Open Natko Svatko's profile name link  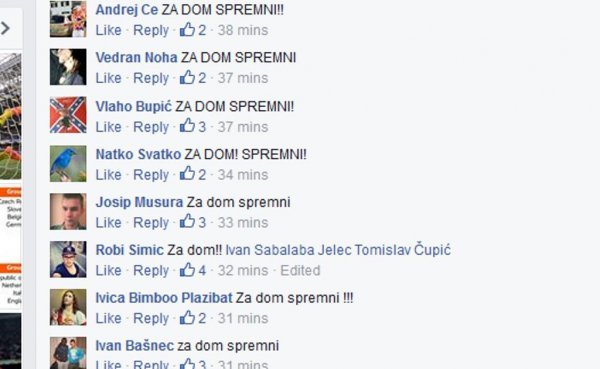138,154
